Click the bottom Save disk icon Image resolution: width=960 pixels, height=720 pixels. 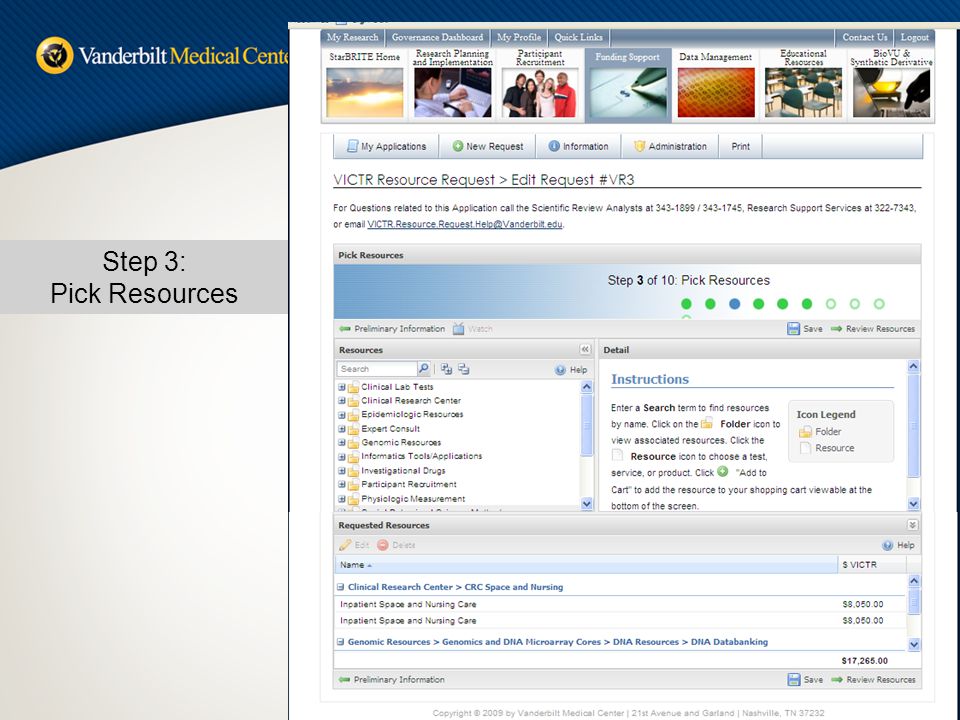pyautogui.click(x=794, y=680)
